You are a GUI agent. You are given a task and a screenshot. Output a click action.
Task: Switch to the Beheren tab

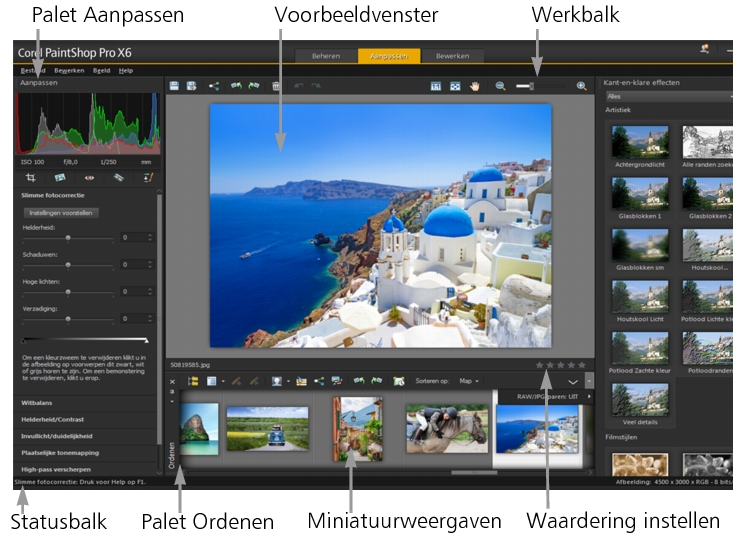click(326, 57)
